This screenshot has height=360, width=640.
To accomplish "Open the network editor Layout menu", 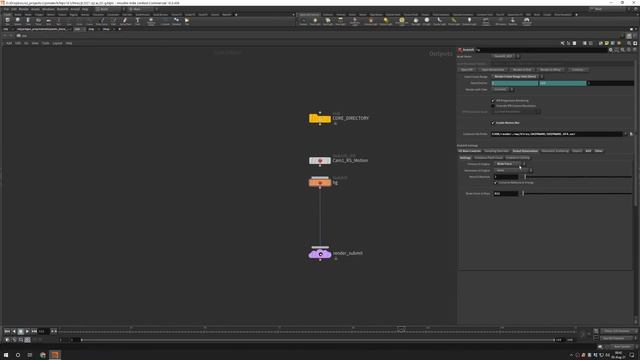I will (x=58, y=43).
